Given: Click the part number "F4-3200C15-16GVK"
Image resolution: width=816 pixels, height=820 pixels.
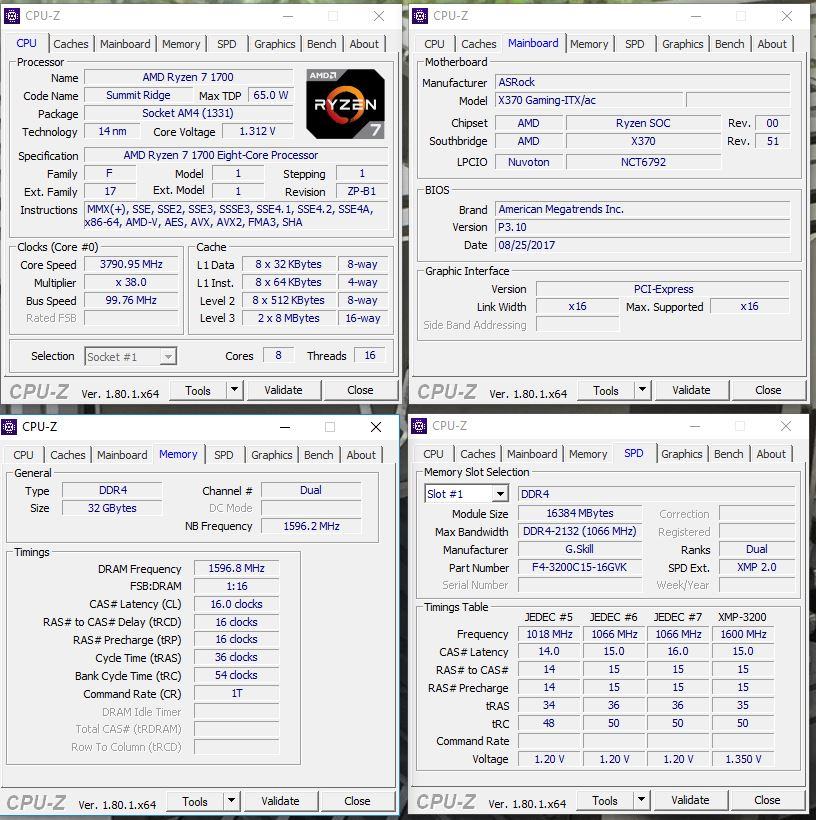Looking at the screenshot, I should pyautogui.click(x=580, y=567).
